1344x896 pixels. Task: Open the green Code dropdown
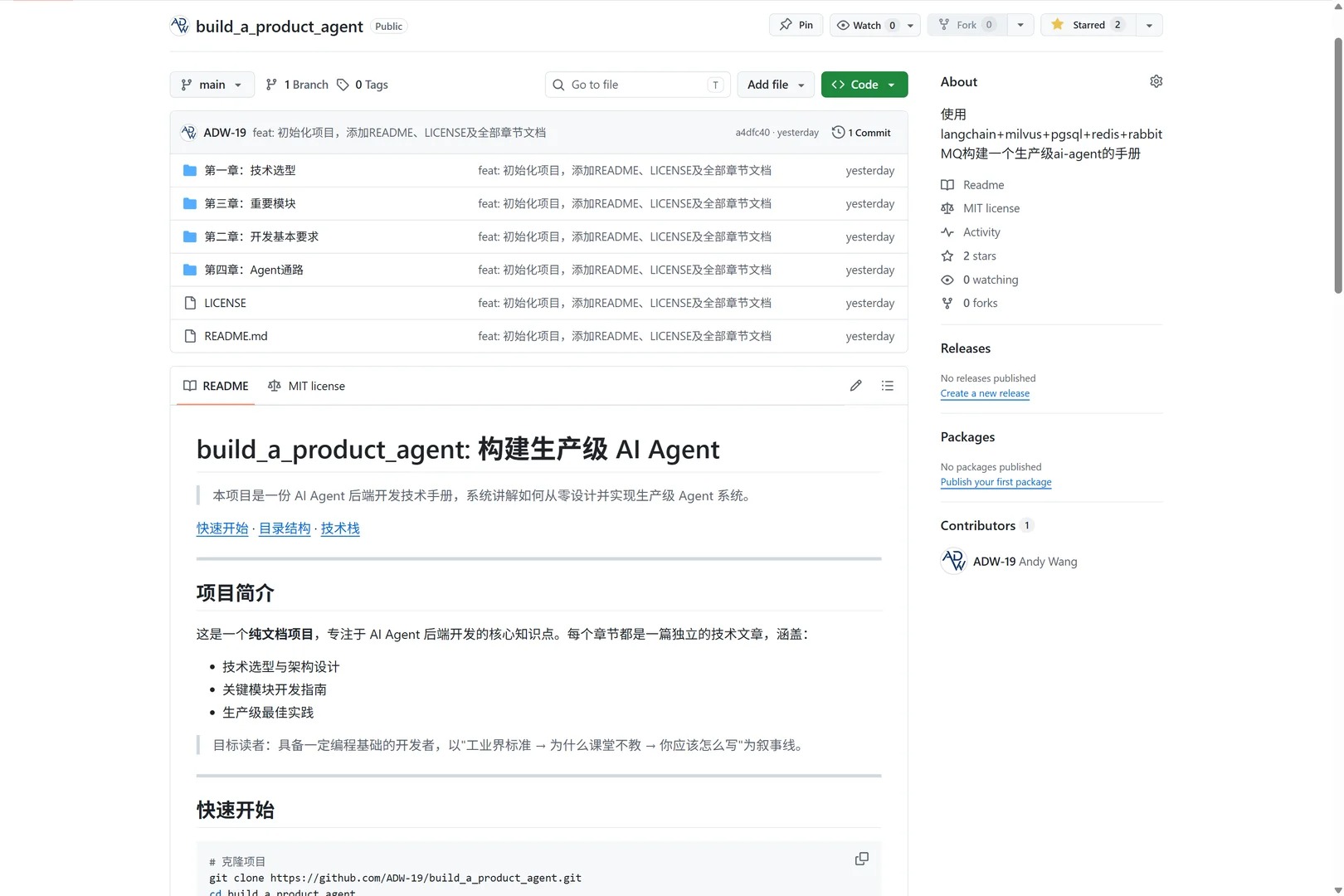pyautogui.click(x=864, y=85)
